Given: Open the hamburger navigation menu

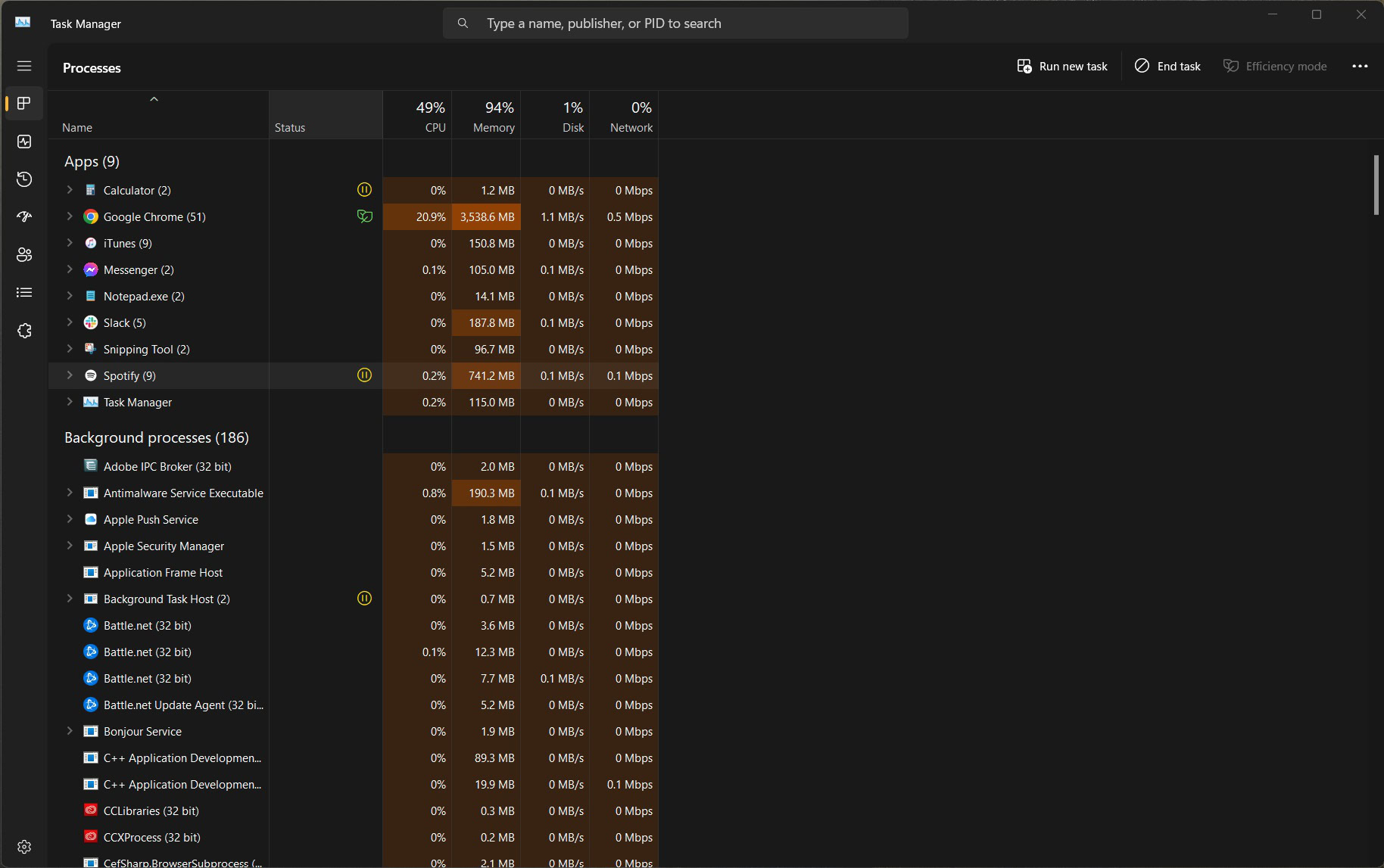Looking at the screenshot, I should (x=24, y=66).
